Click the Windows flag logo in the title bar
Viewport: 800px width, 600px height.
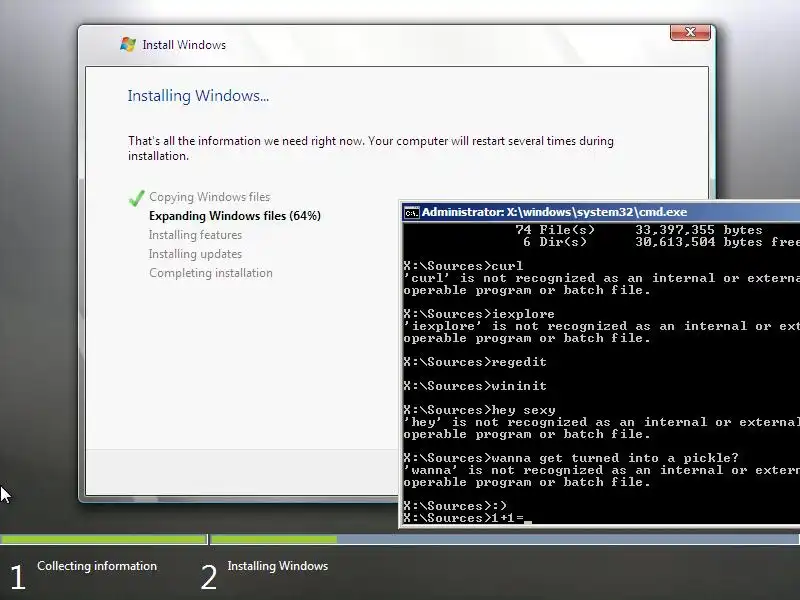[x=128, y=44]
